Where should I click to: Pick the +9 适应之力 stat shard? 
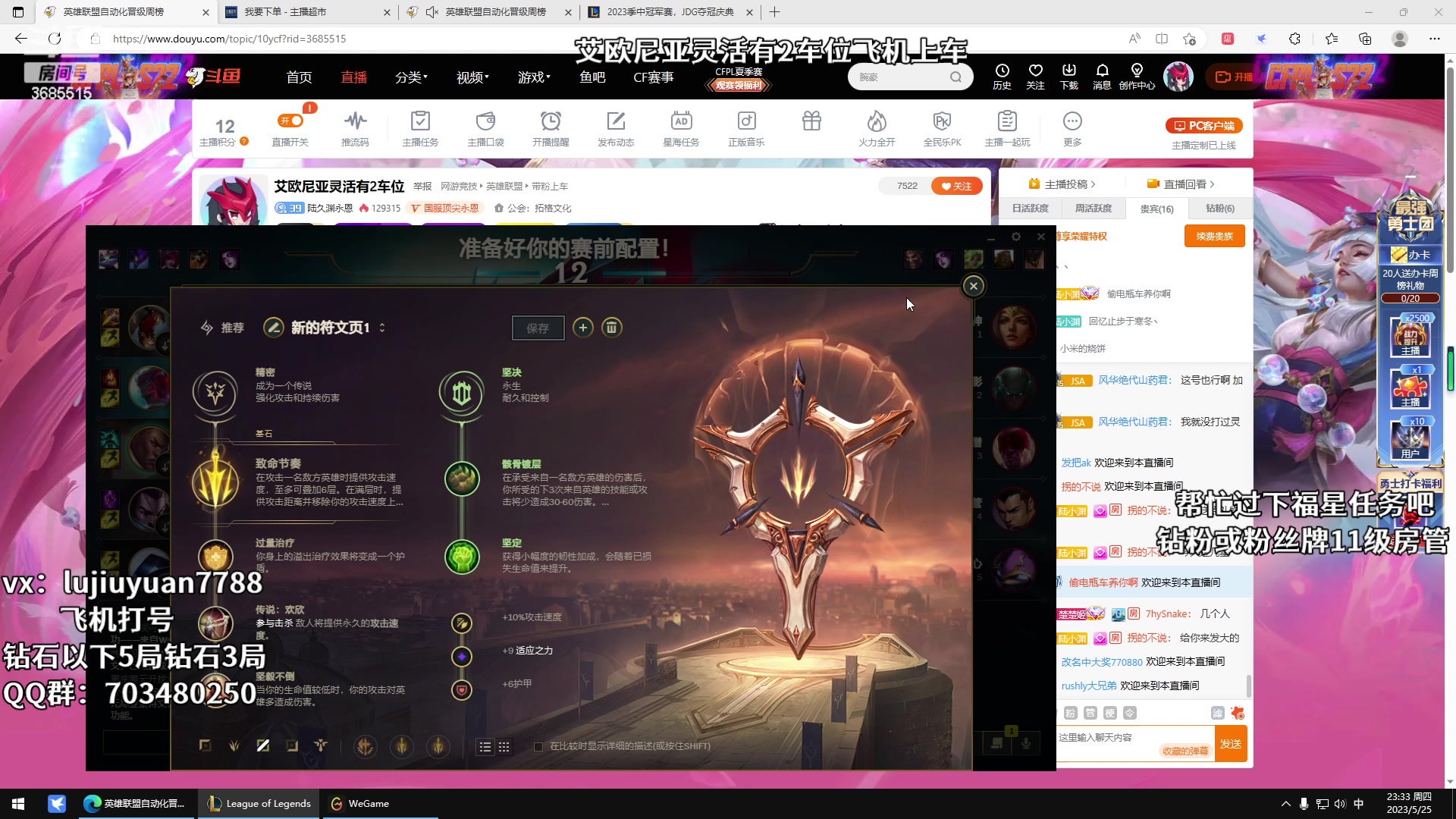click(462, 657)
